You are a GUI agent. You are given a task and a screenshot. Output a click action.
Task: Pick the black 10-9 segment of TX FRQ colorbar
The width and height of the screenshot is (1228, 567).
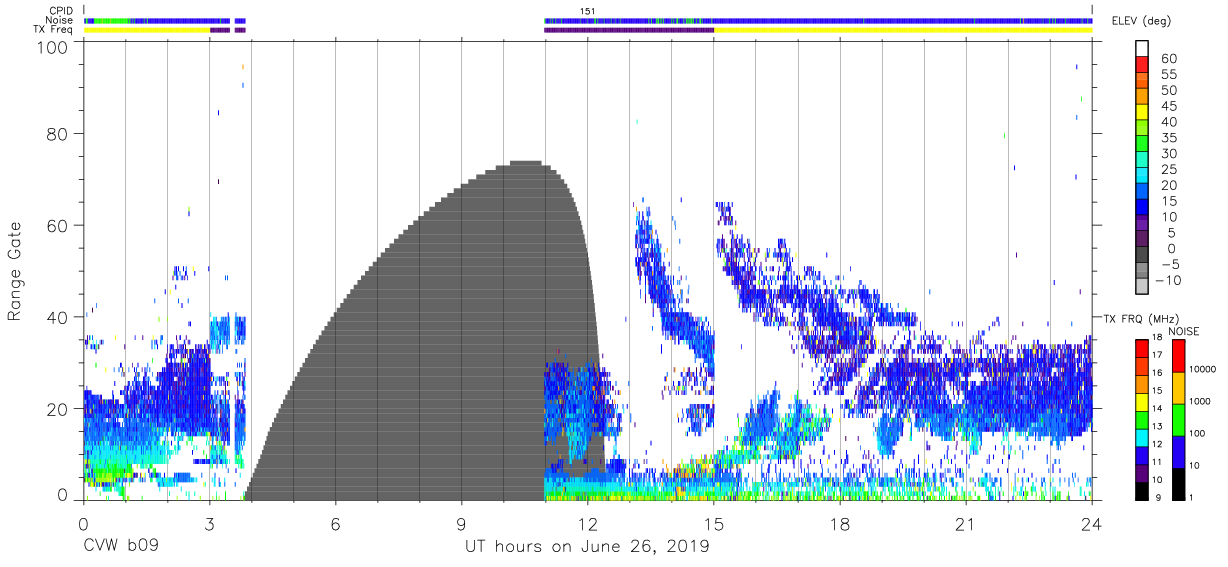tap(1142, 491)
